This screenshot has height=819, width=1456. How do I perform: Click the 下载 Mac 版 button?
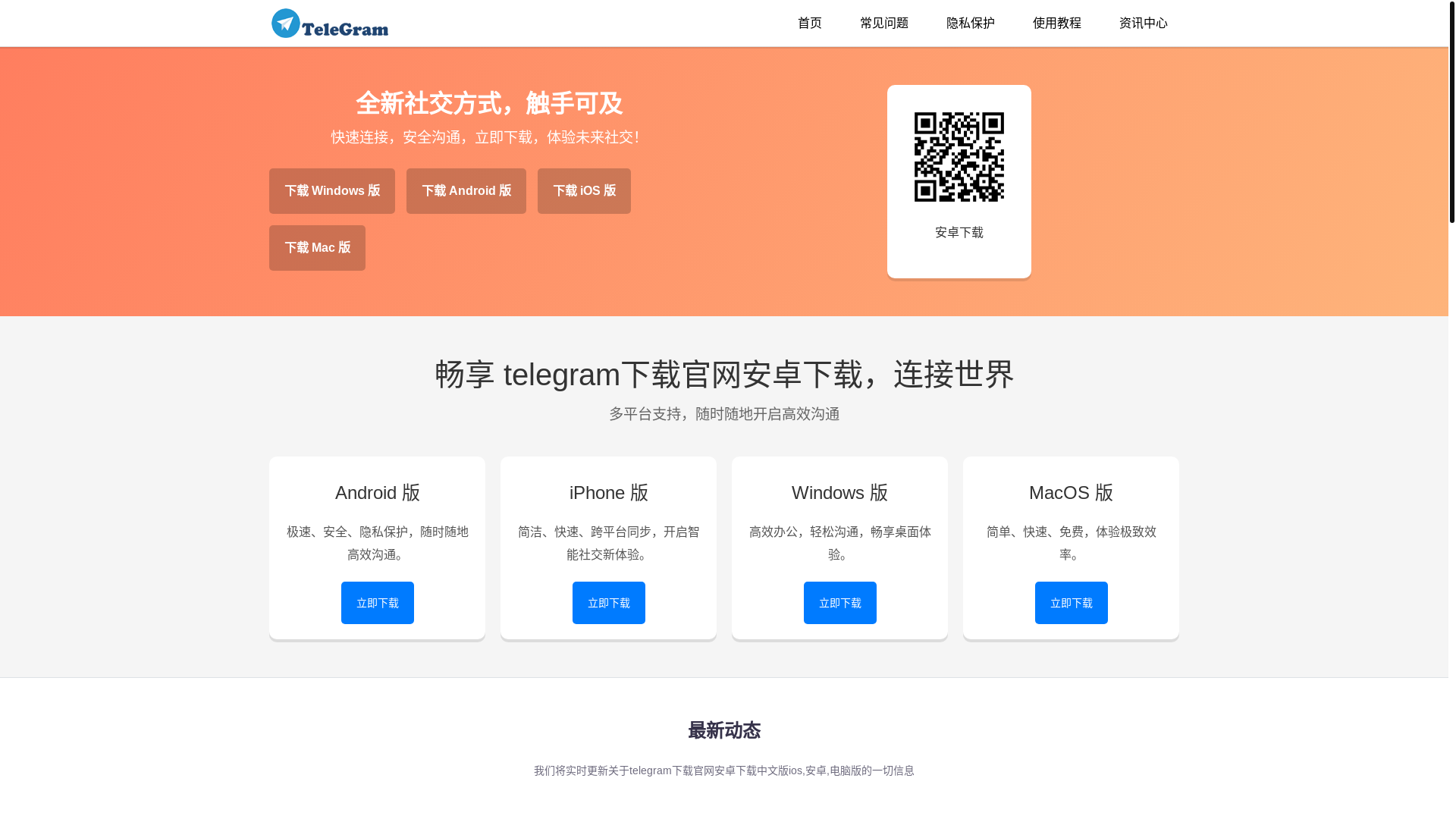coord(317,248)
